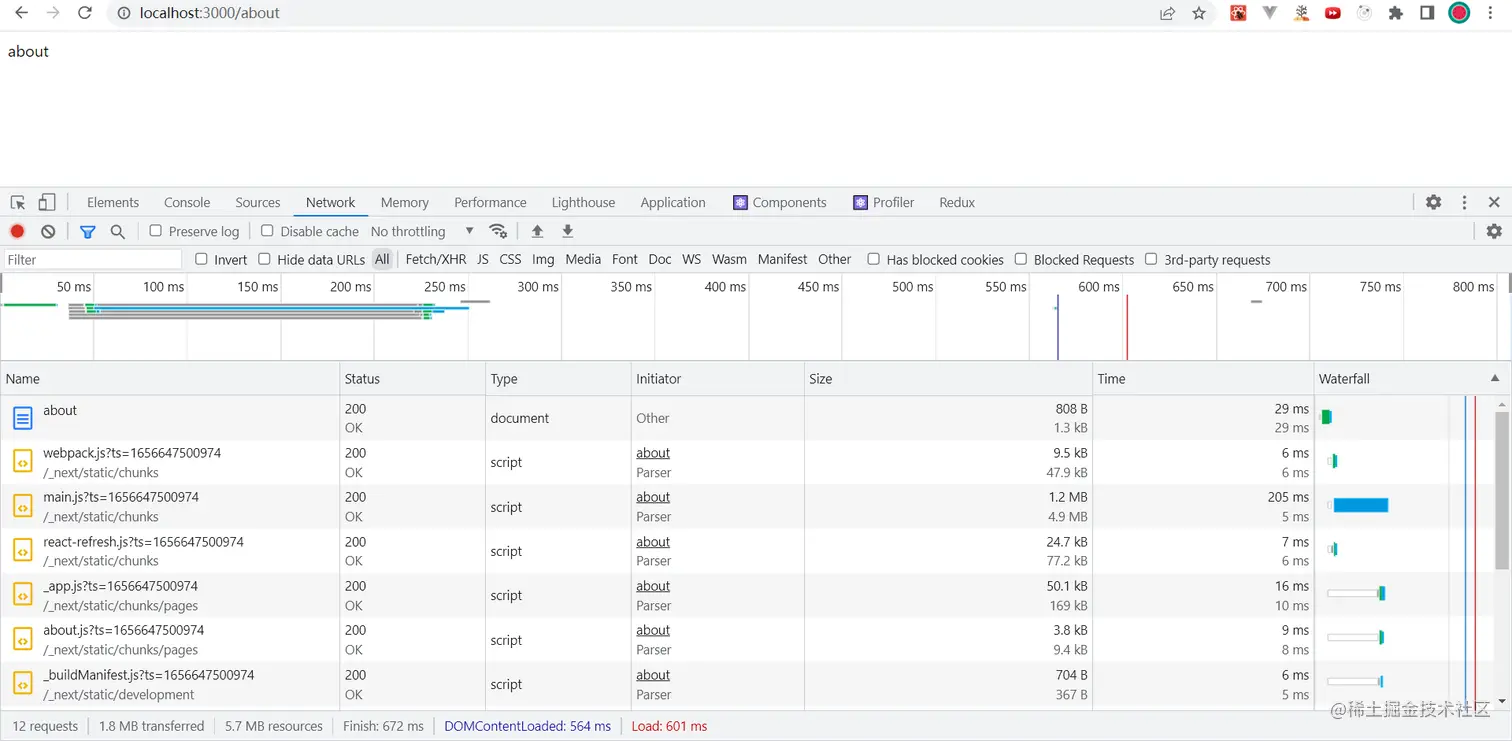This screenshot has width=1512, height=741.
Task: Open DevTools settings gear
Action: coord(1434,202)
